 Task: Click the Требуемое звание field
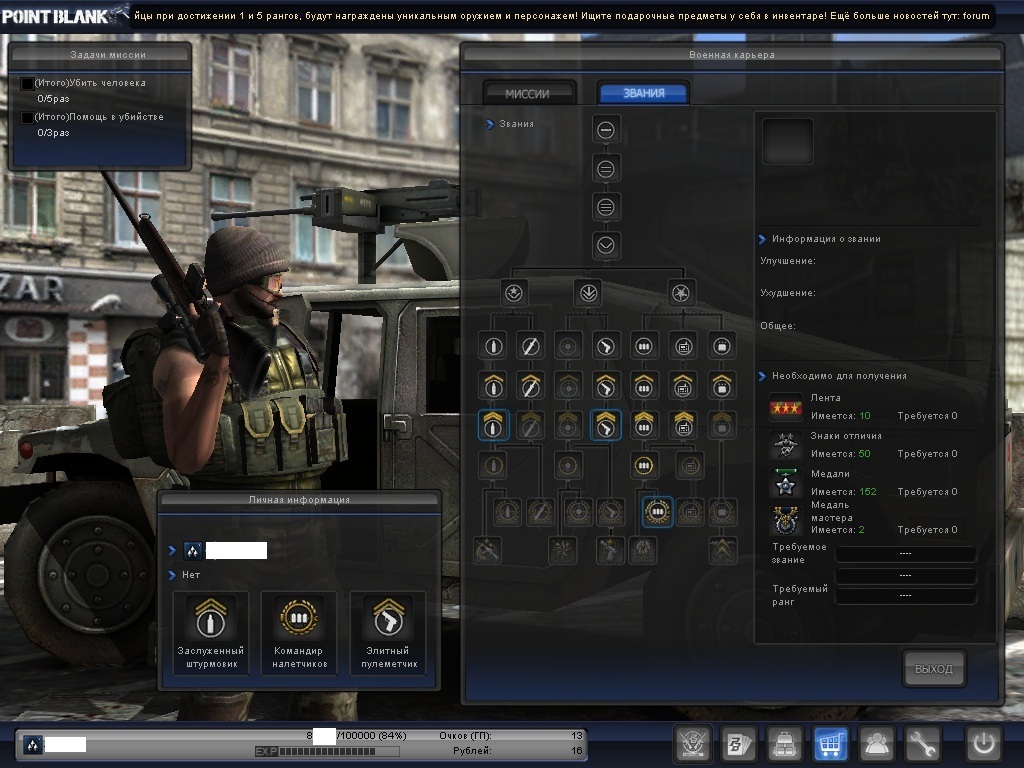[905, 554]
